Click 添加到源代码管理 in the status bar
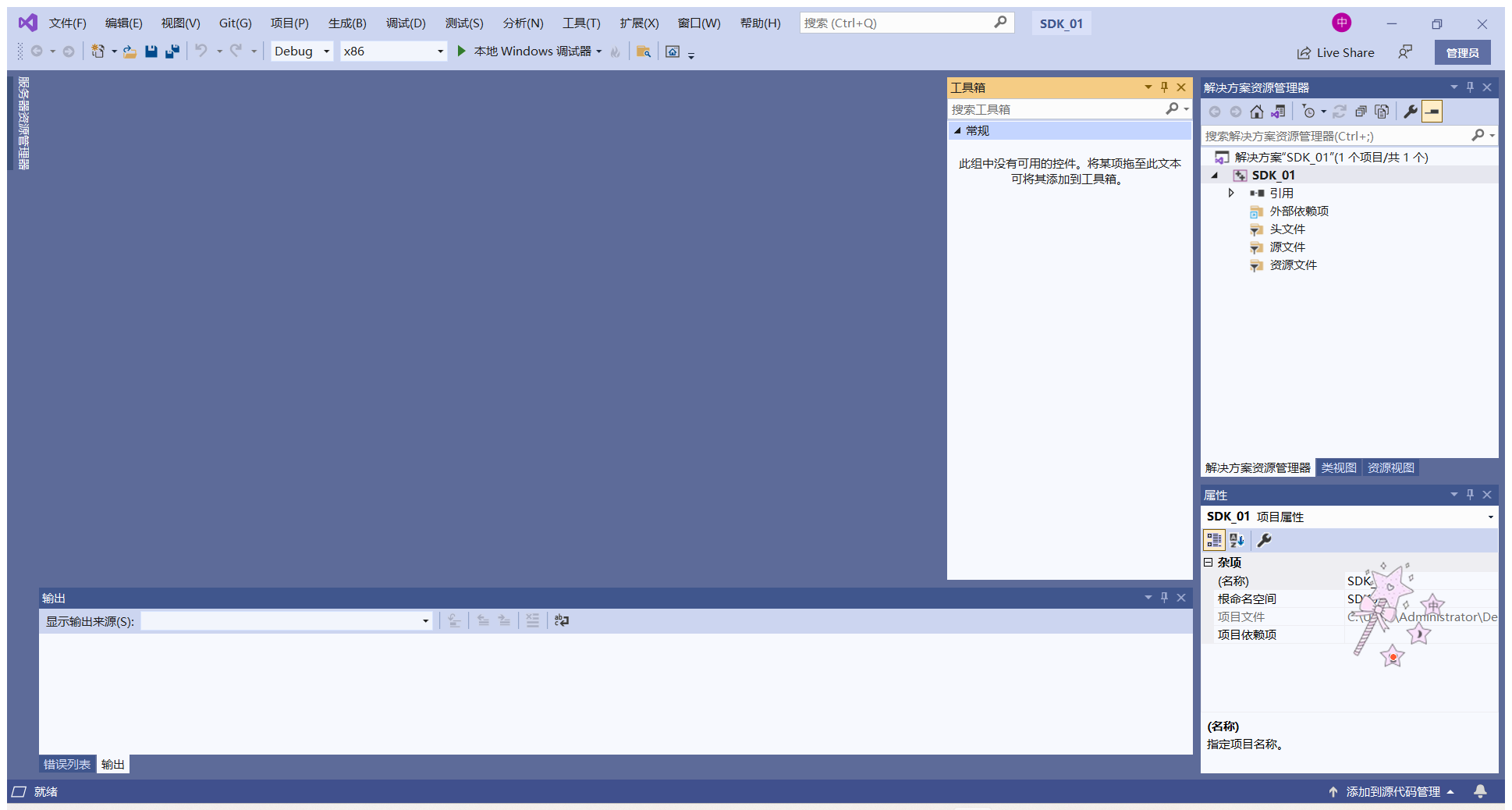The image size is (1512, 810). 1393,791
